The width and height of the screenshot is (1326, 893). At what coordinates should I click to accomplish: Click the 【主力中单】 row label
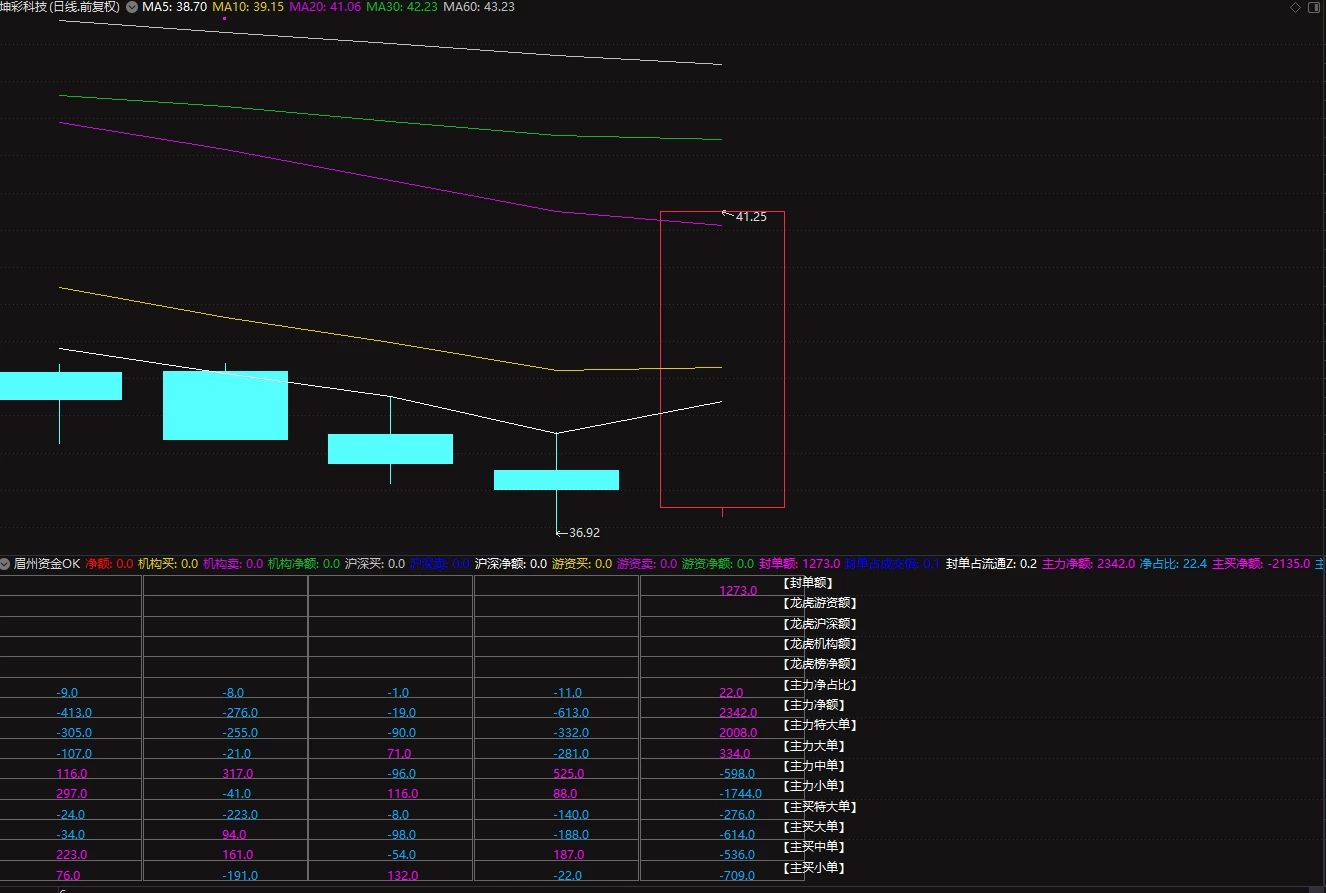(814, 766)
